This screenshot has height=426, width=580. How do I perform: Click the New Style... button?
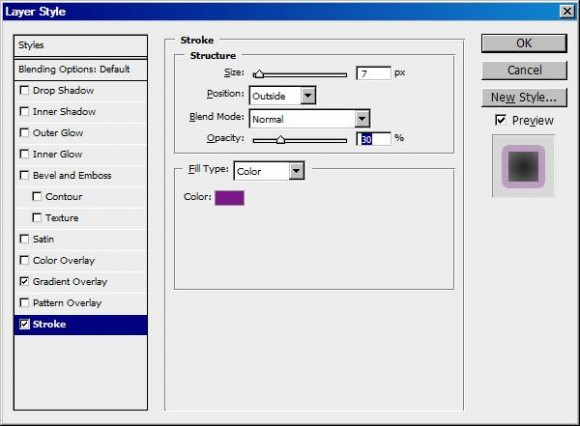pos(524,97)
